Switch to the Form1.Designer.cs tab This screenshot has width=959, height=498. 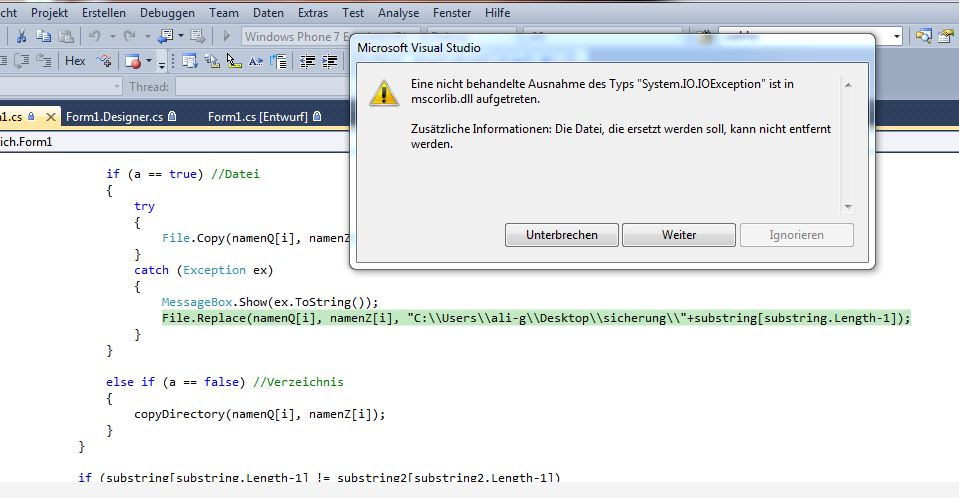(x=121, y=117)
